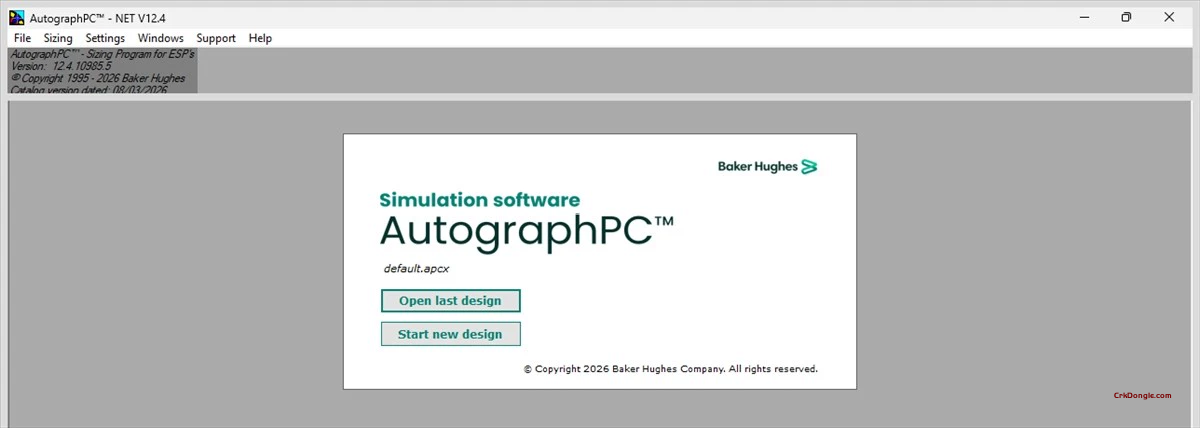Restore down the AutographPC window

click(x=1126, y=16)
